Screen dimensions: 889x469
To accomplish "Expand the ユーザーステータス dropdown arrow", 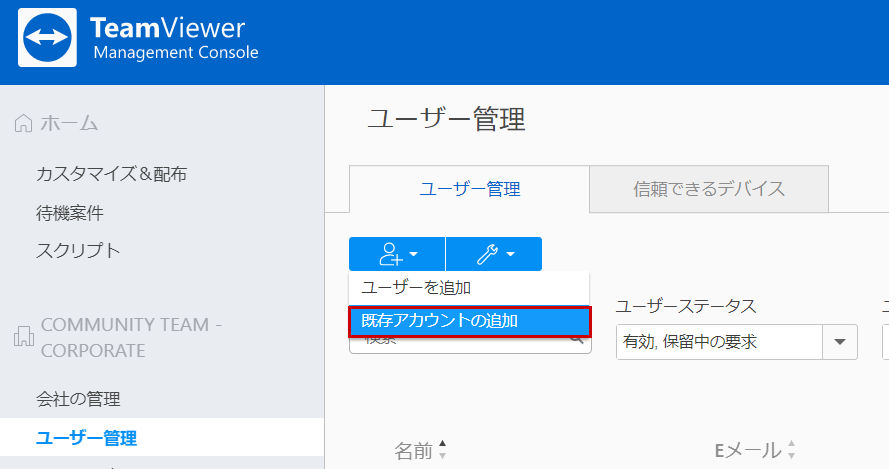I will pyautogui.click(x=840, y=342).
